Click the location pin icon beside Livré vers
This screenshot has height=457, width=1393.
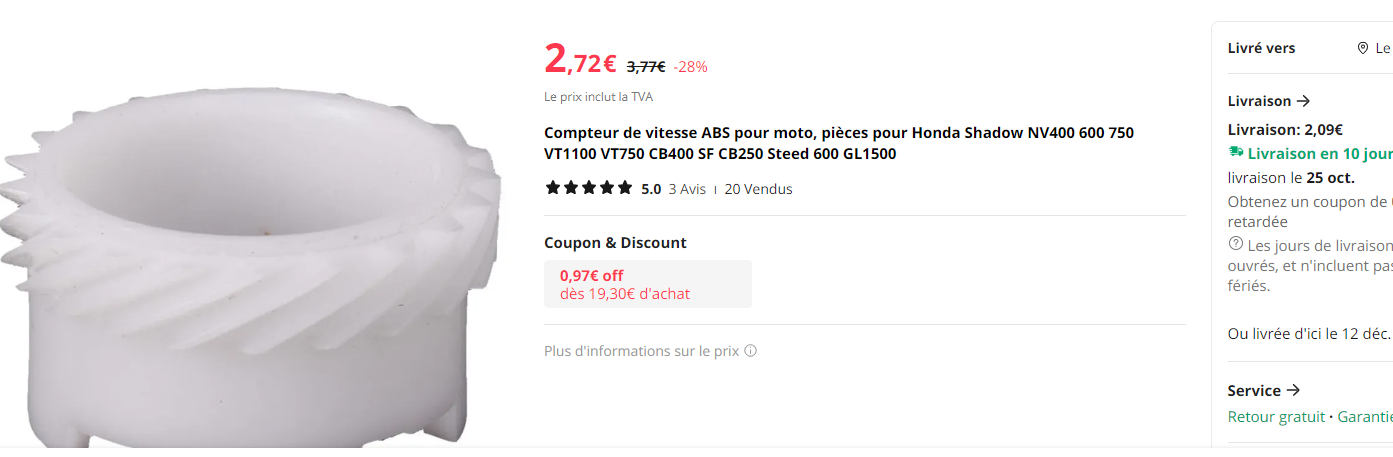(x=1362, y=48)
